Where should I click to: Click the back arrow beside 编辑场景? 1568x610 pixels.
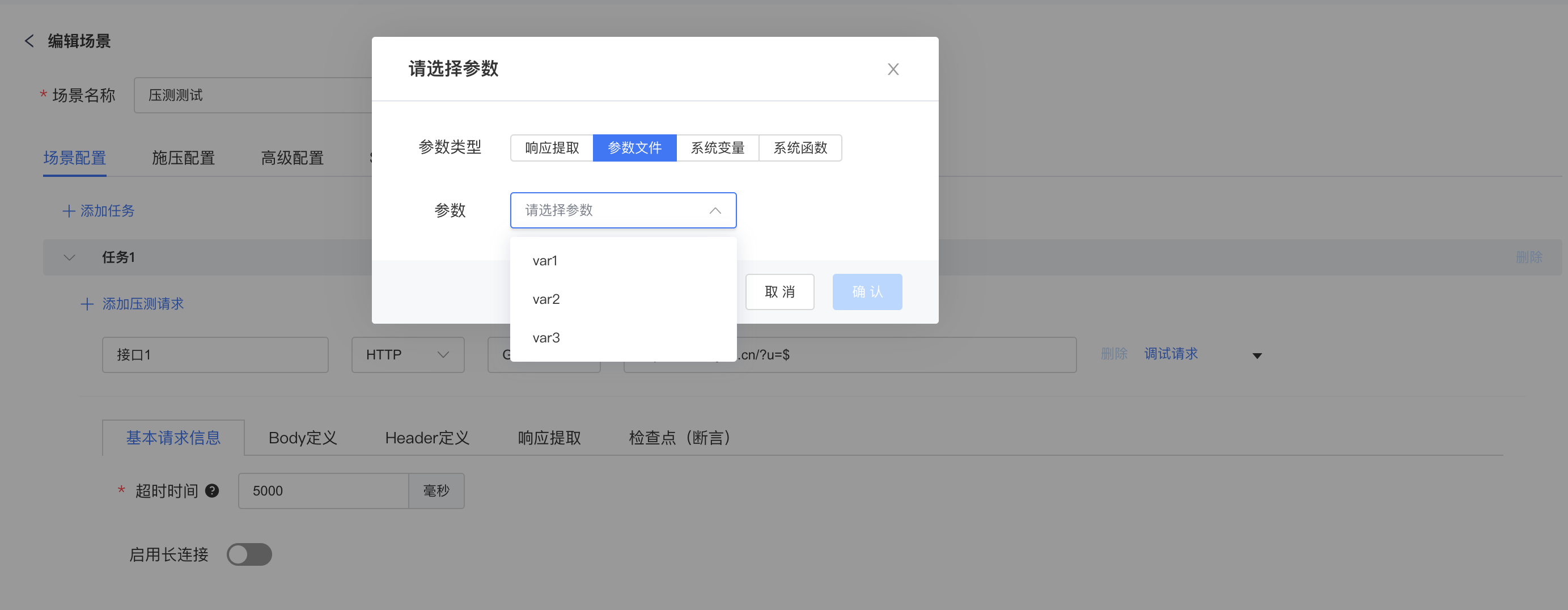pos(28,41)
